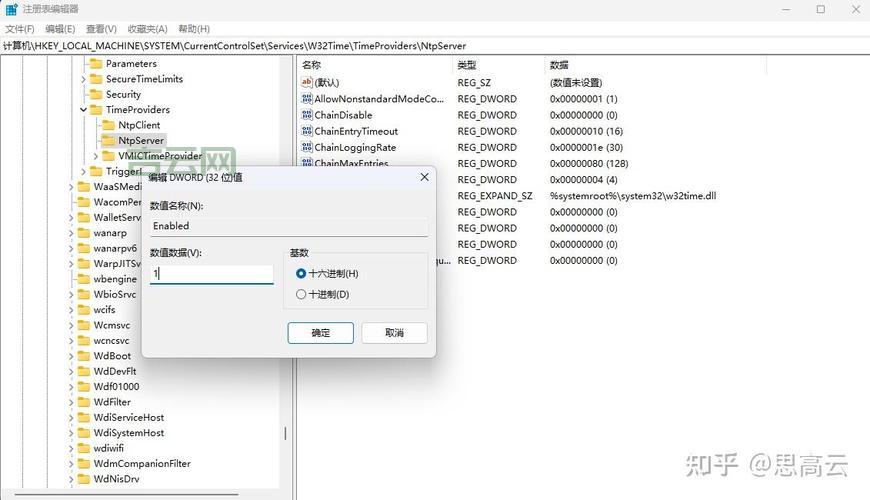Click the ChainDisable DWORD value icon
870x500 pixels.
[x=307, y=115]
